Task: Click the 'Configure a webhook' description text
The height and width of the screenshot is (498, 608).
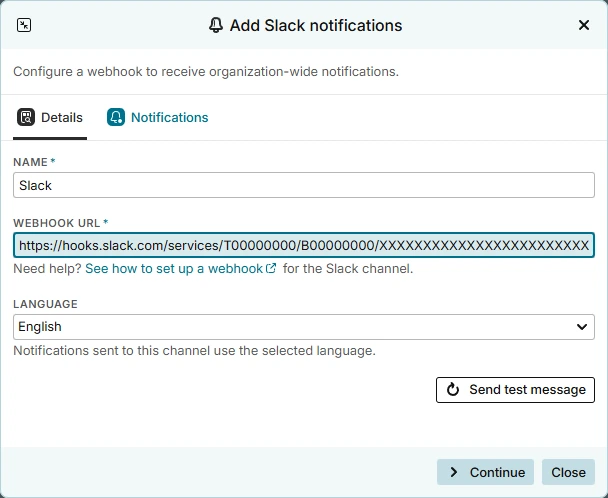Action: 206,72
